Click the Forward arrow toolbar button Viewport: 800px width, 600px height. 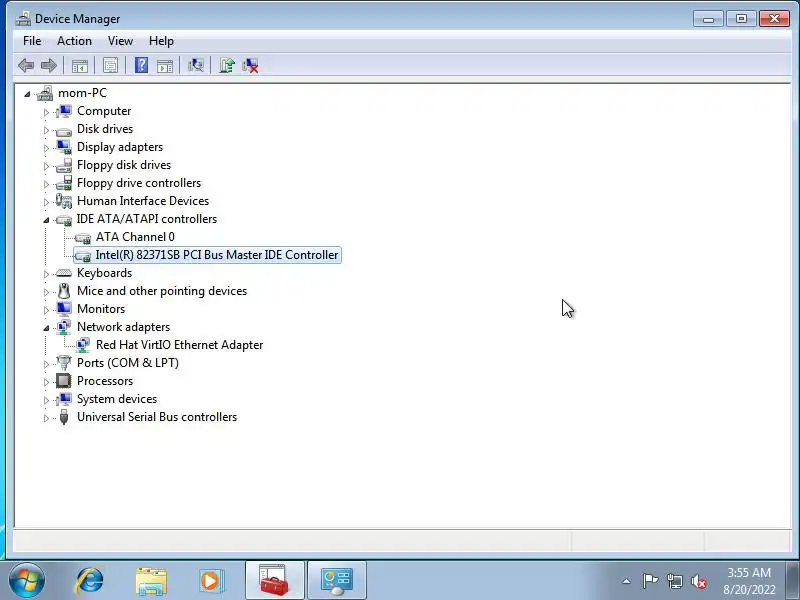(49, 65)
